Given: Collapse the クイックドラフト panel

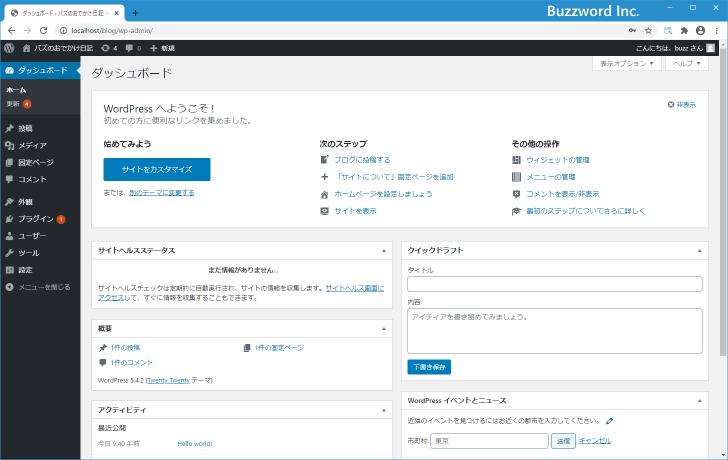Looking at the screenshot, I should (x=700, y=250).
